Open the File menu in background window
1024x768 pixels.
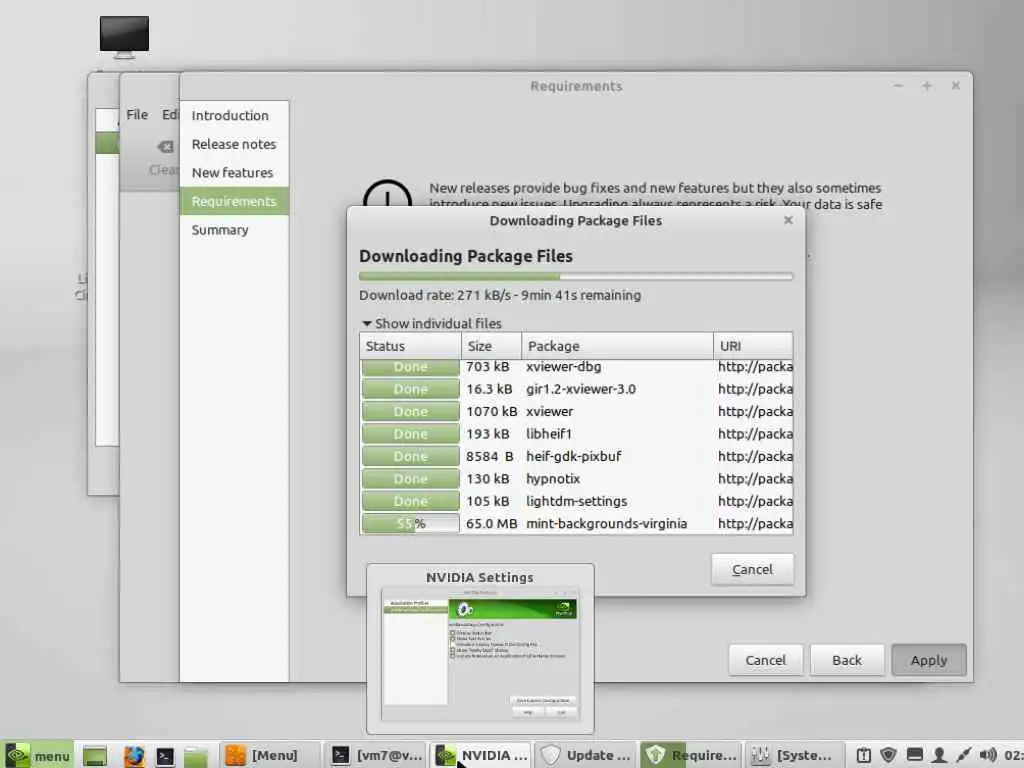point(137,114)
